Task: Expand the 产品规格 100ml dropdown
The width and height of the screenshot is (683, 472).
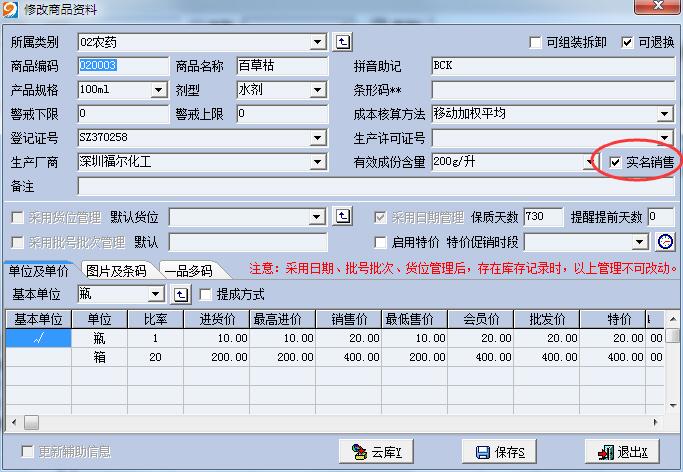Action: point(158,90)
